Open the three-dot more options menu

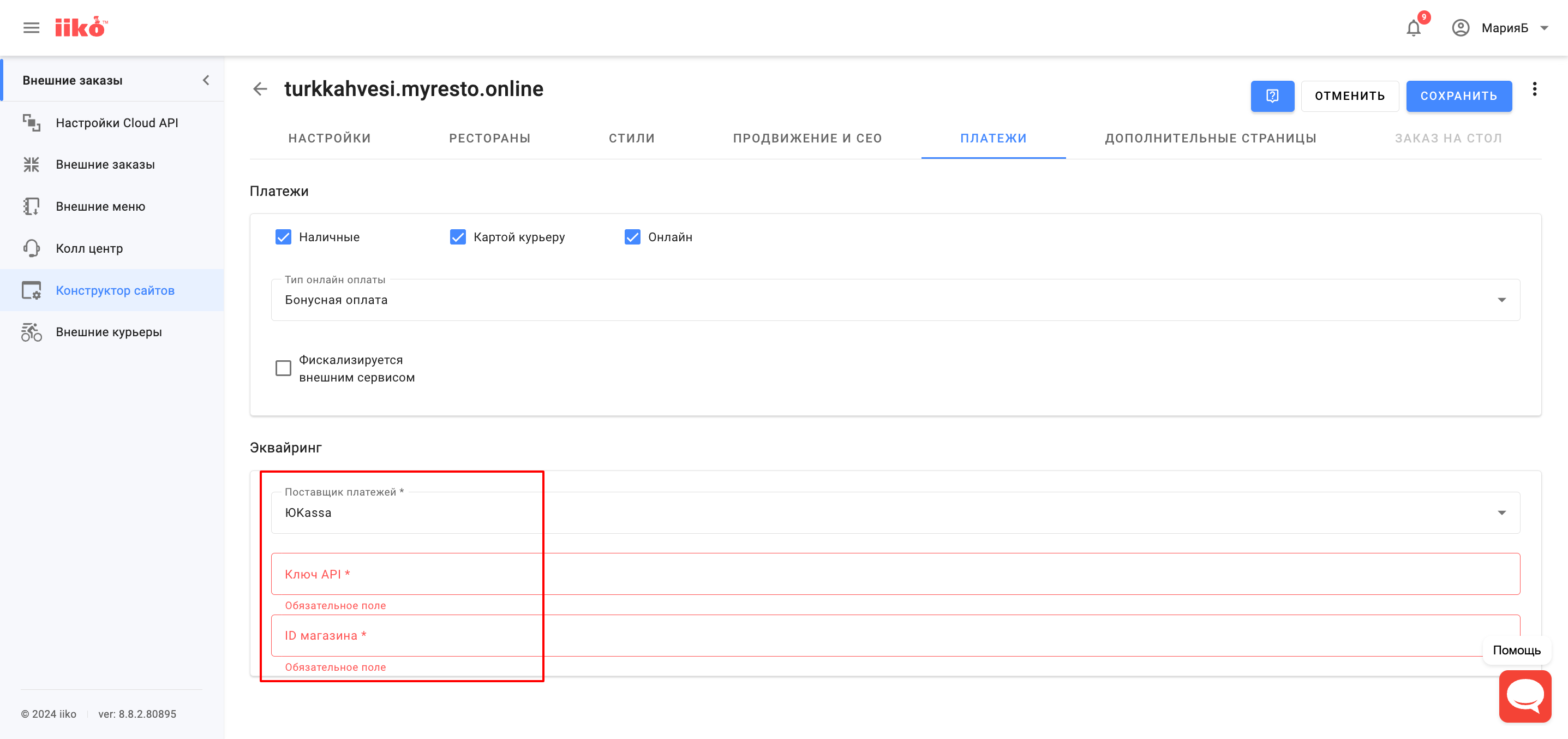point(1535,90)
